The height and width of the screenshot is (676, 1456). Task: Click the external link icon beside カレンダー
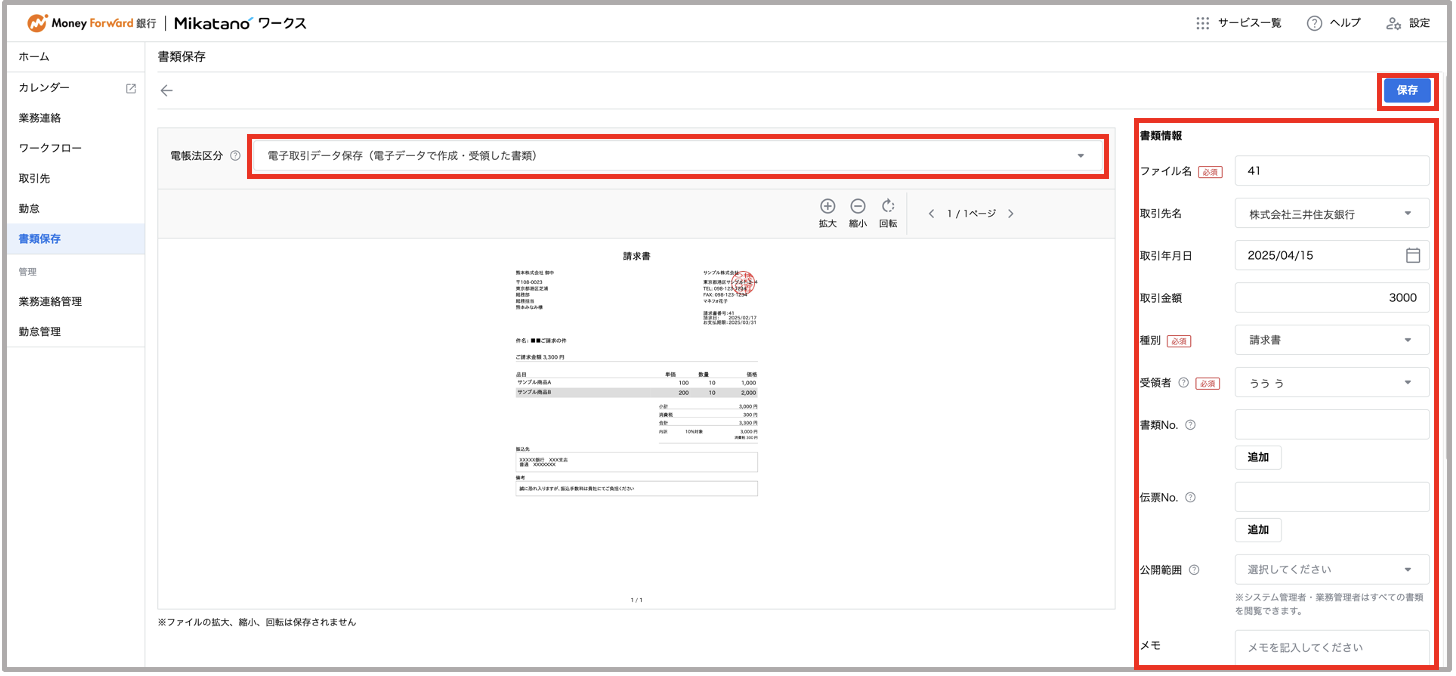point(130,88)
